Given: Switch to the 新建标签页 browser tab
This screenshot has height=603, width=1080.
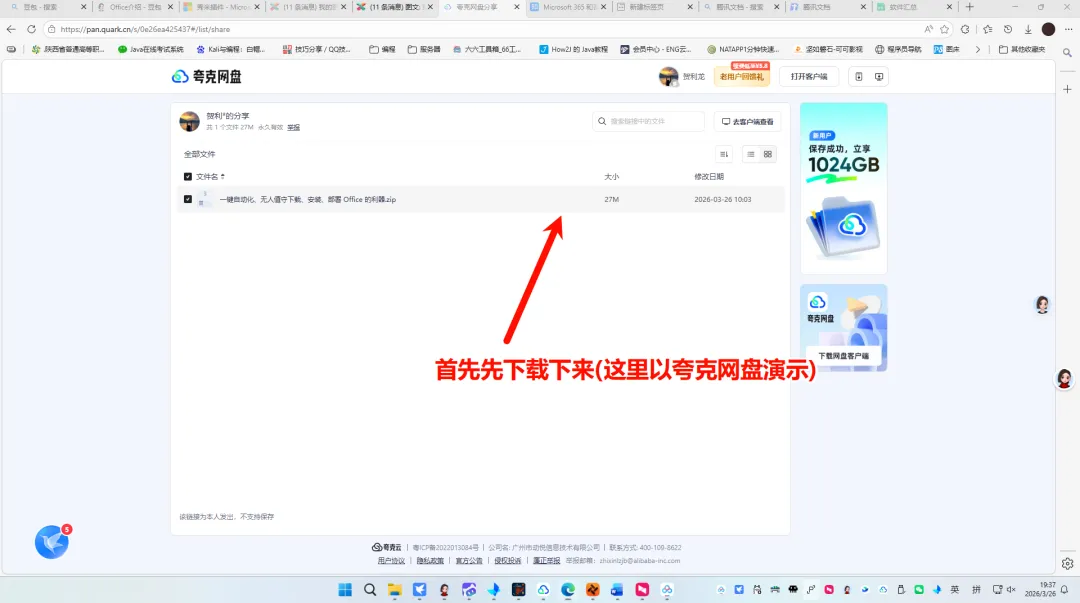Looking at the screenshot, I should pyautogui.click(x=654, y=7).
